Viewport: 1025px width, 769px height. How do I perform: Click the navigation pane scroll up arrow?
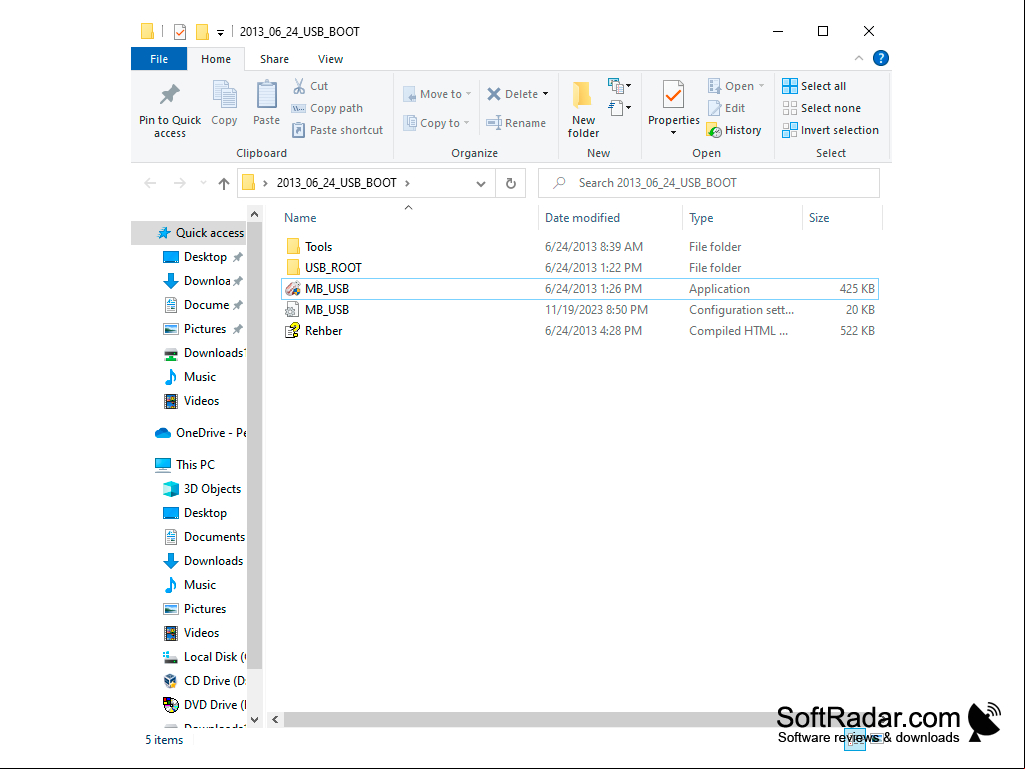tap(255, 214)
